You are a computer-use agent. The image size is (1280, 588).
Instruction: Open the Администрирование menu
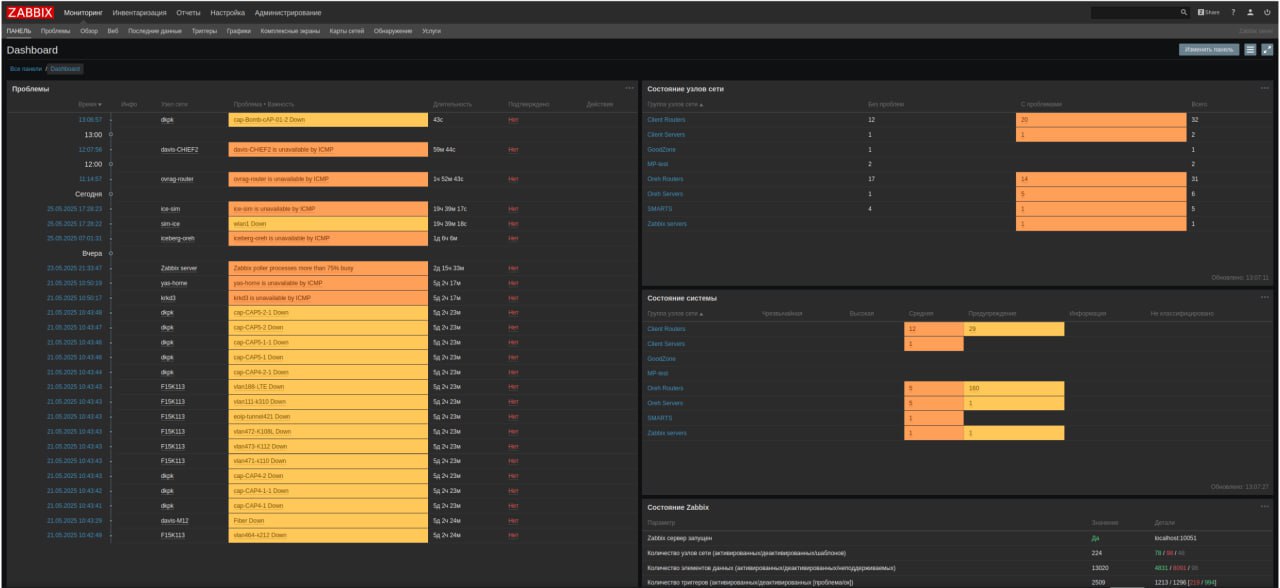pyautogui.click(x=288, y=12)
